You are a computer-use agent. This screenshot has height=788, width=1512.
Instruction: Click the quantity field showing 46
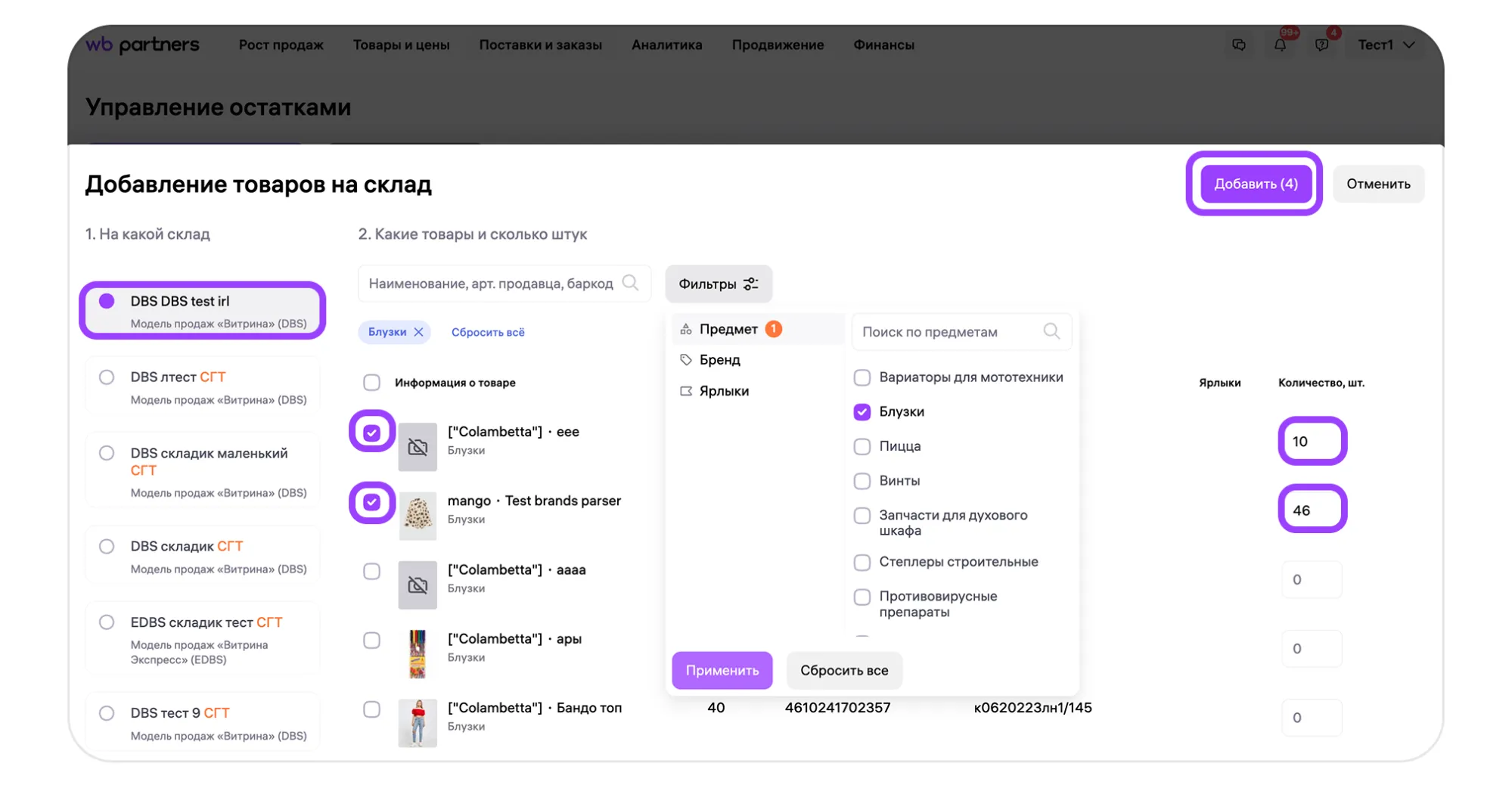click(1312, 510)
